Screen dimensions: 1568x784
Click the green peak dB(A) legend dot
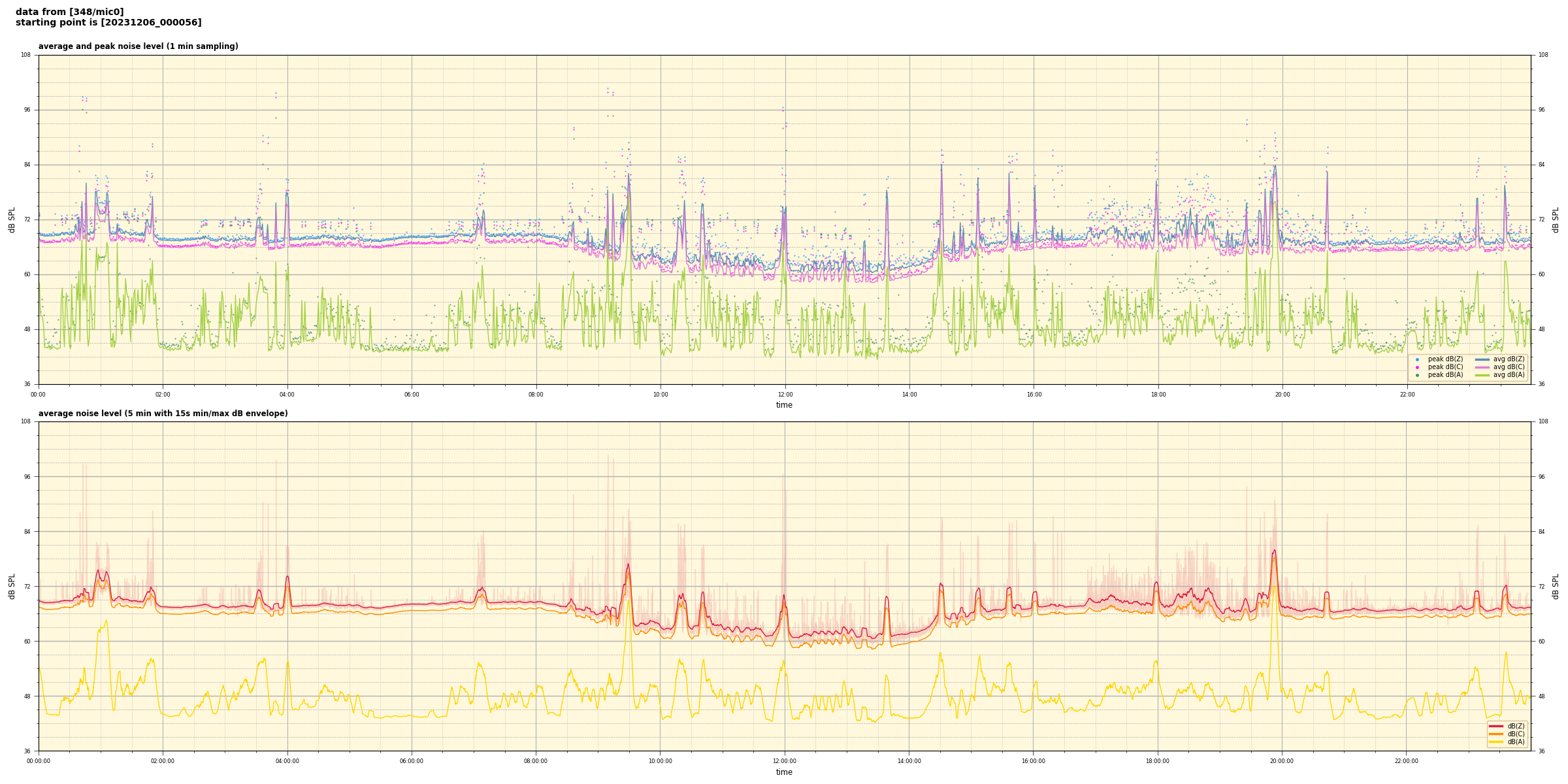tap(1417, 375)
